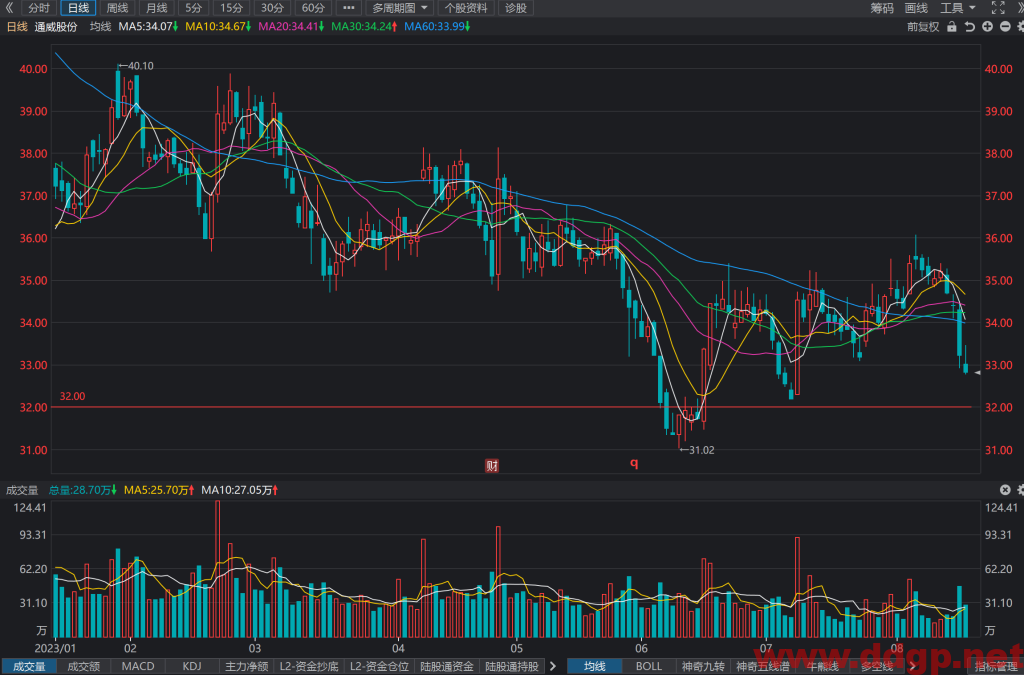This screenshot has width=1024, height=675.
Task: Close the 成交量 volume sub-panel
Action: click(1005, 490)
